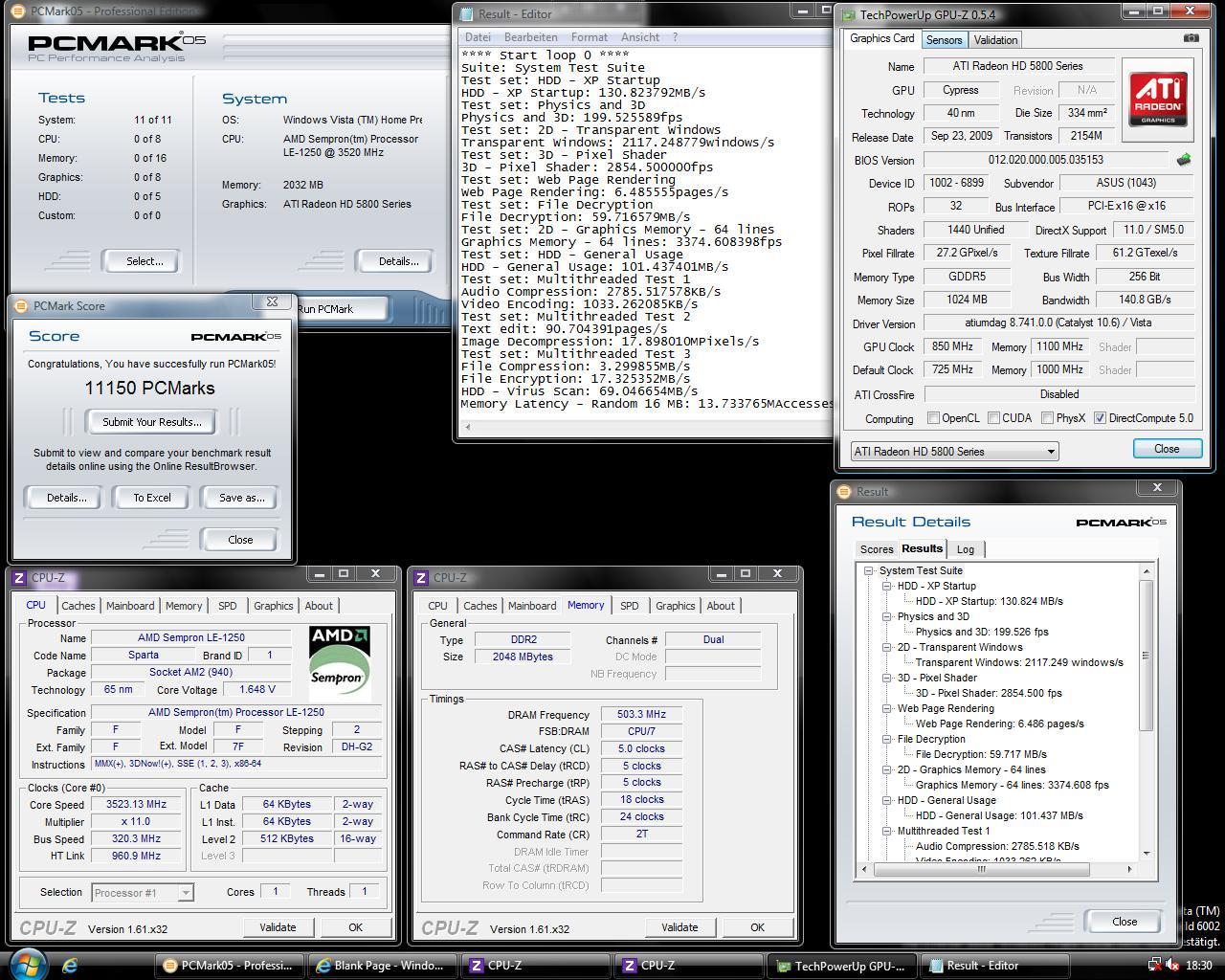Select '3D - Pixel Shader: 2854.500 fps' row

988,693
